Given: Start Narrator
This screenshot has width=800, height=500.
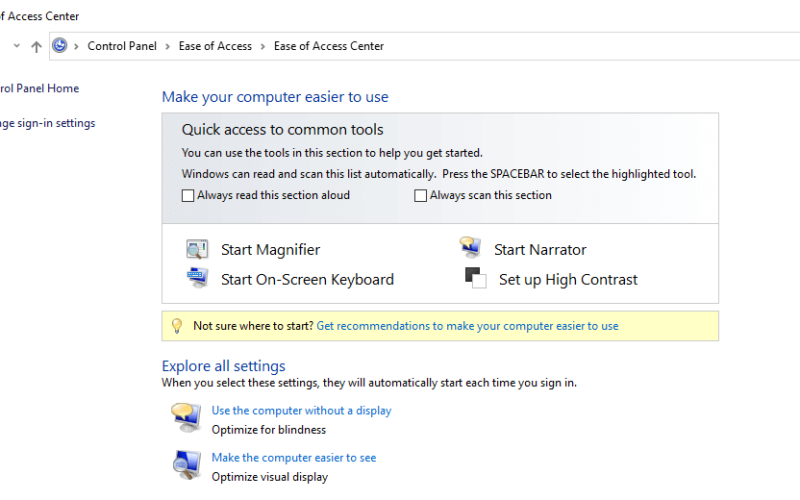Looking at the screenshot, I should tap(540, 249).
